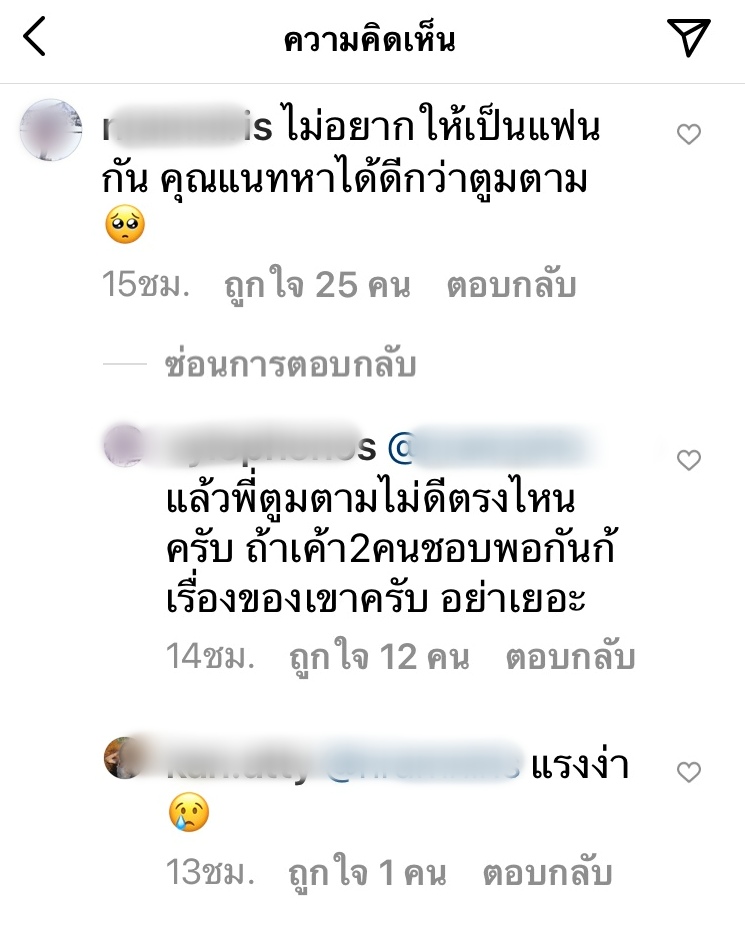The image size is (745, 934).
Task: Open the first commenter's blurred username
Action: pyautogui.click(x=187, y=128)
